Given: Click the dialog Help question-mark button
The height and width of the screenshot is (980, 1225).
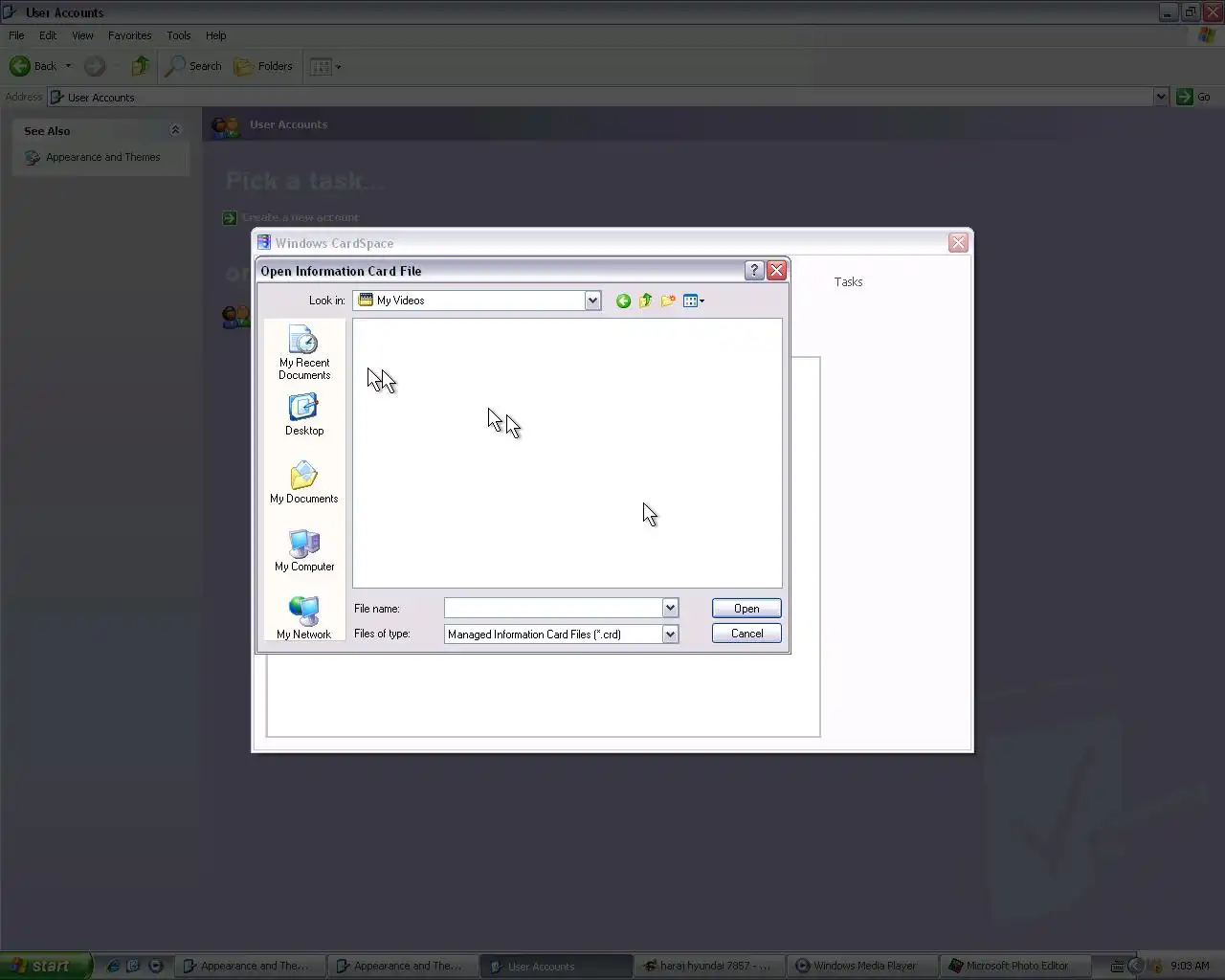Looking at the screenshot, I should (754, 271).
